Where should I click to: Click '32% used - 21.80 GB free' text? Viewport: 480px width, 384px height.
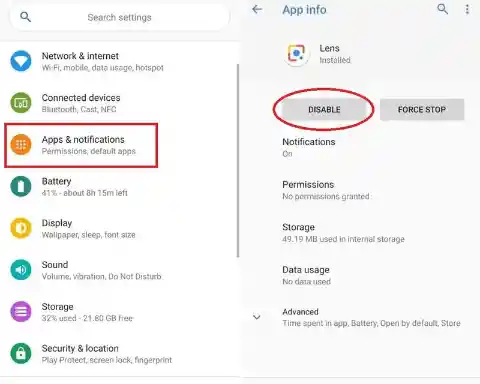tap(87, 318)
